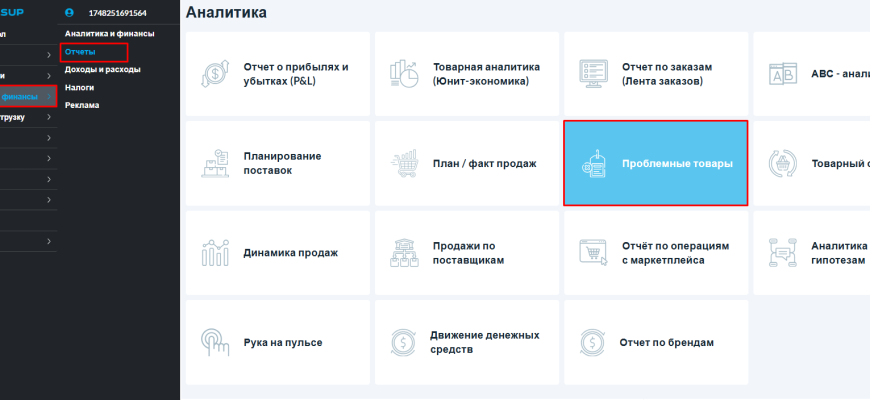
Task: Select Отчеты in the submenu
Action: coord(80,51)
